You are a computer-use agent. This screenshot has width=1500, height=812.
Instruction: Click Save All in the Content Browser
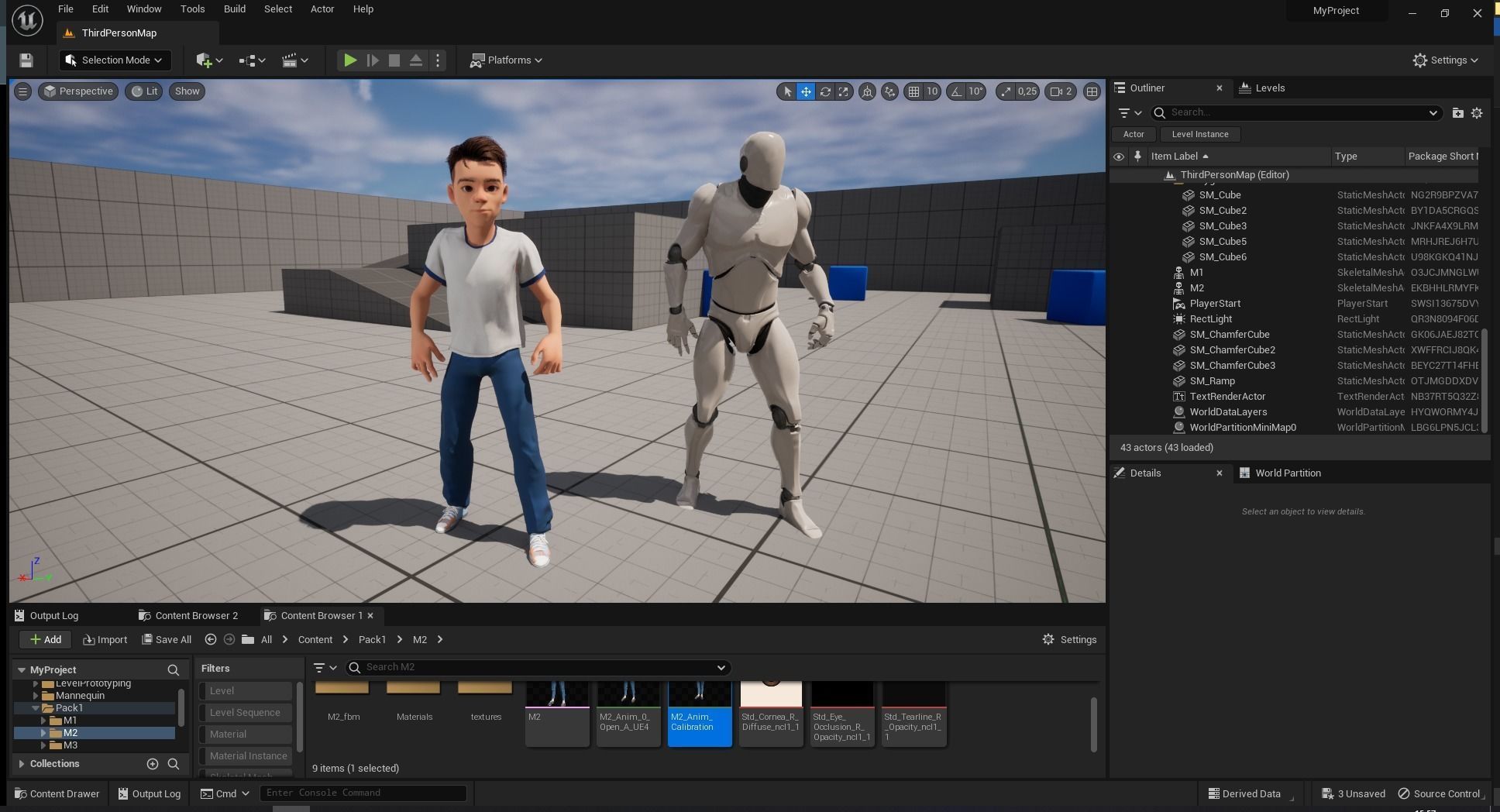[167, 640]
